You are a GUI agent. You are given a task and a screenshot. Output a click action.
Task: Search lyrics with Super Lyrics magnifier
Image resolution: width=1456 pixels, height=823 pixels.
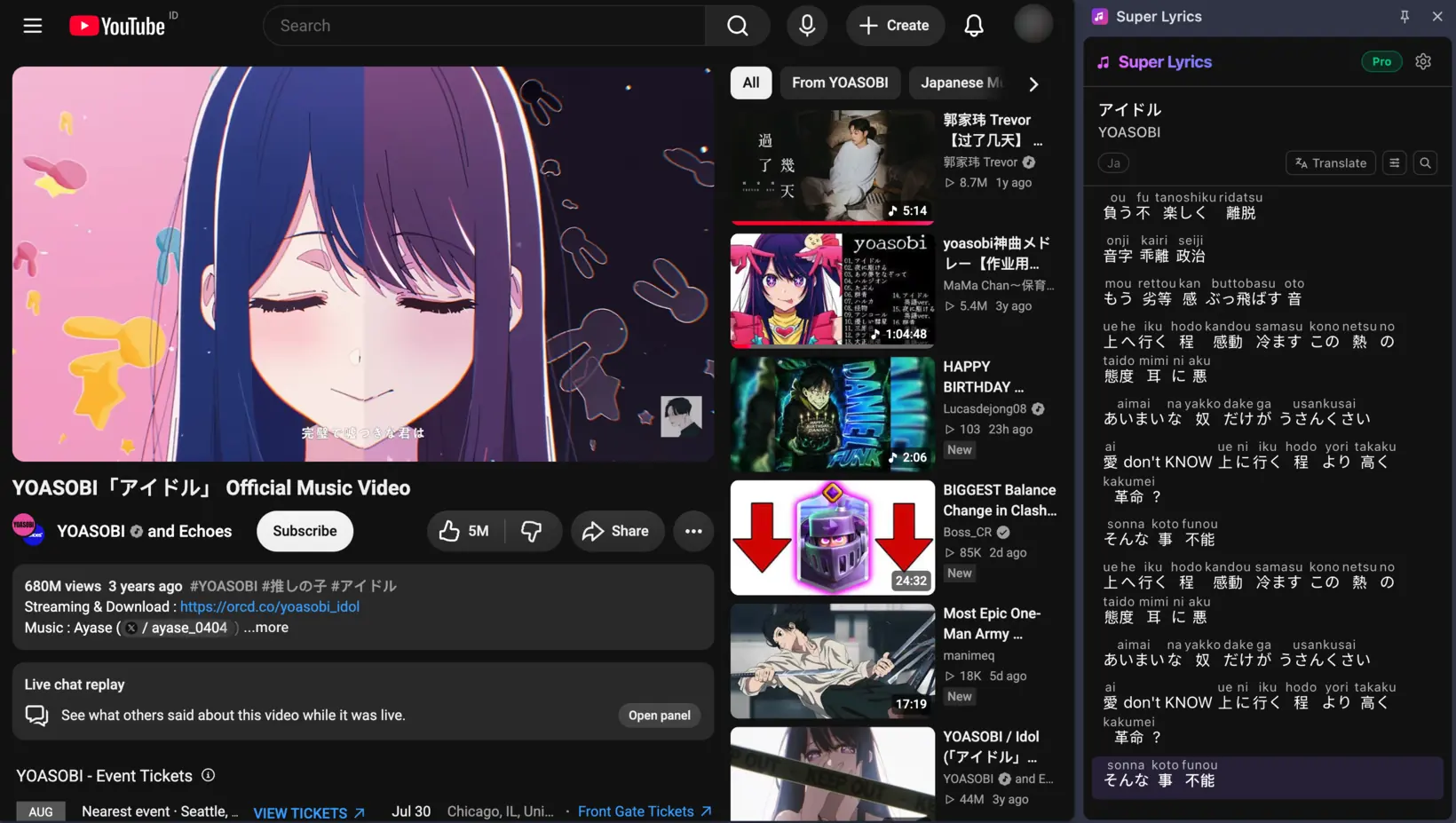pyautogui.click(x=1426, y=162)
